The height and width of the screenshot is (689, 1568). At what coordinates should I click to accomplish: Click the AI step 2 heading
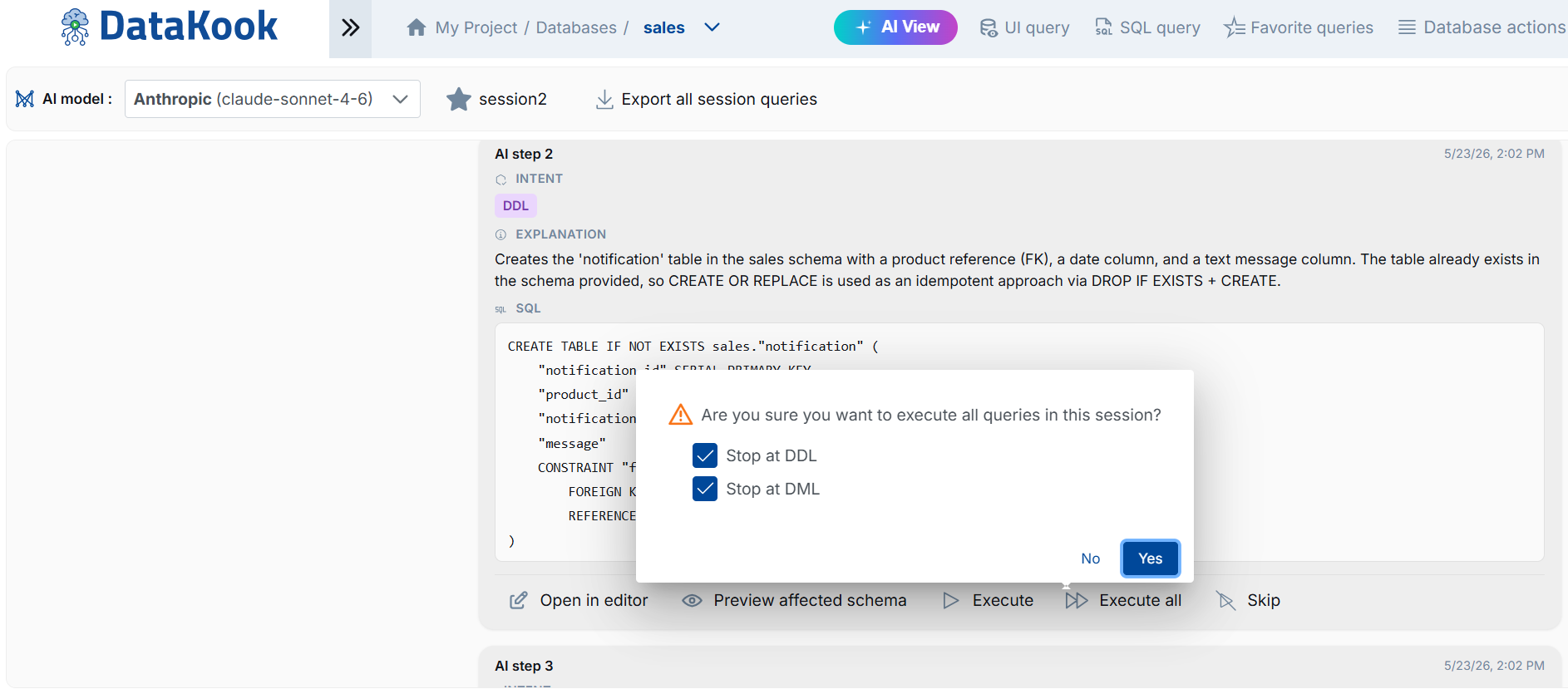click(x=524, y=154)
